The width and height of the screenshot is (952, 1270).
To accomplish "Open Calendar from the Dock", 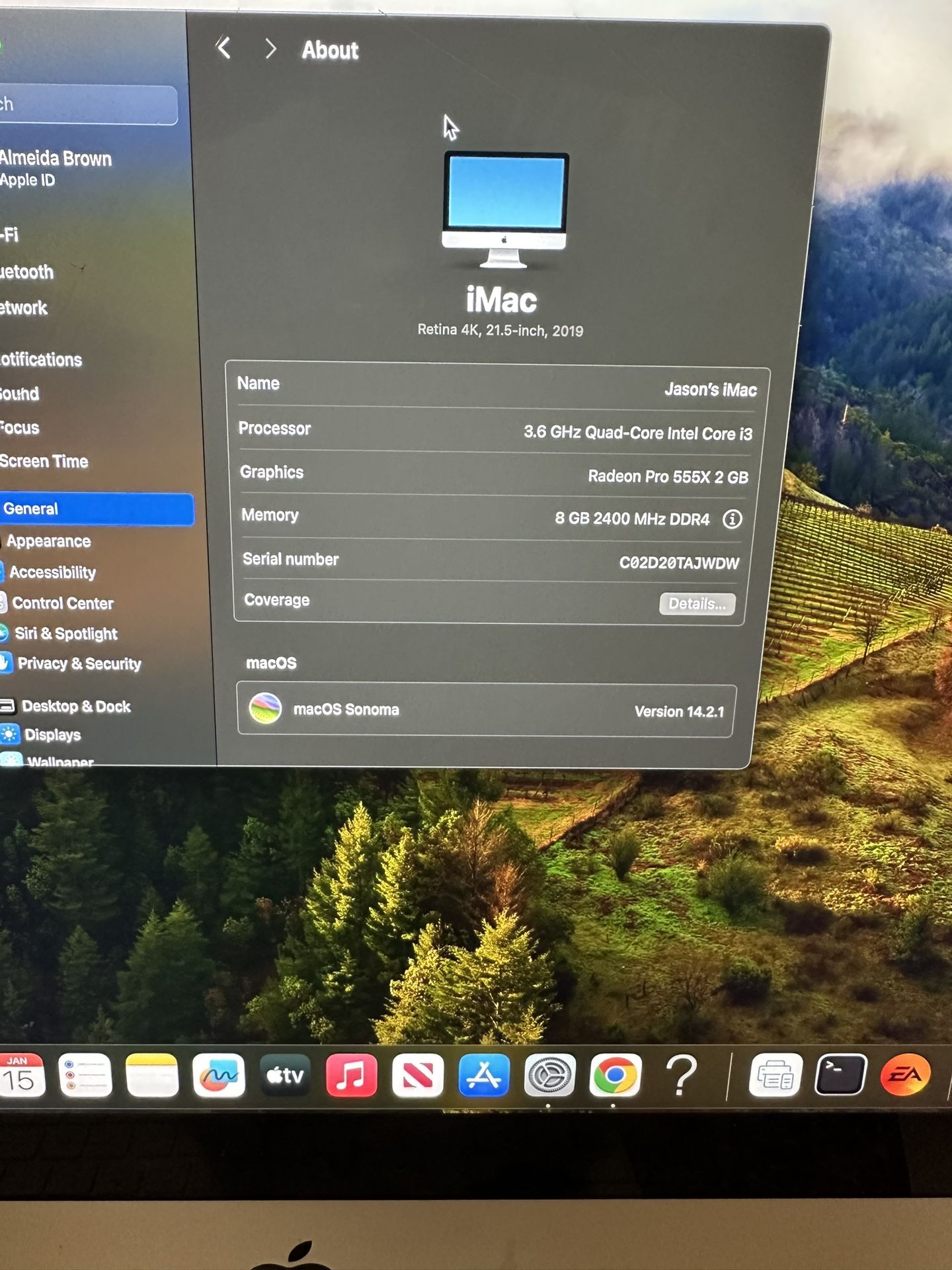I will [x=20, y=1076].
